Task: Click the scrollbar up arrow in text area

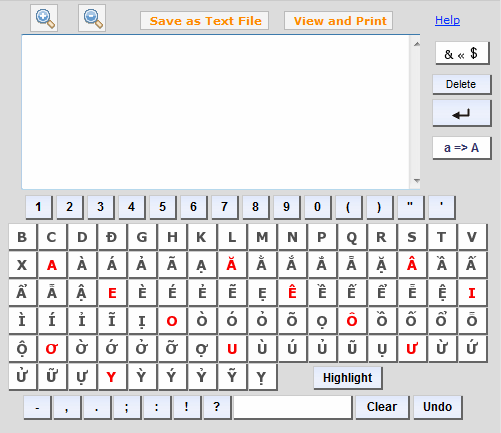Action: coord(416,44)
